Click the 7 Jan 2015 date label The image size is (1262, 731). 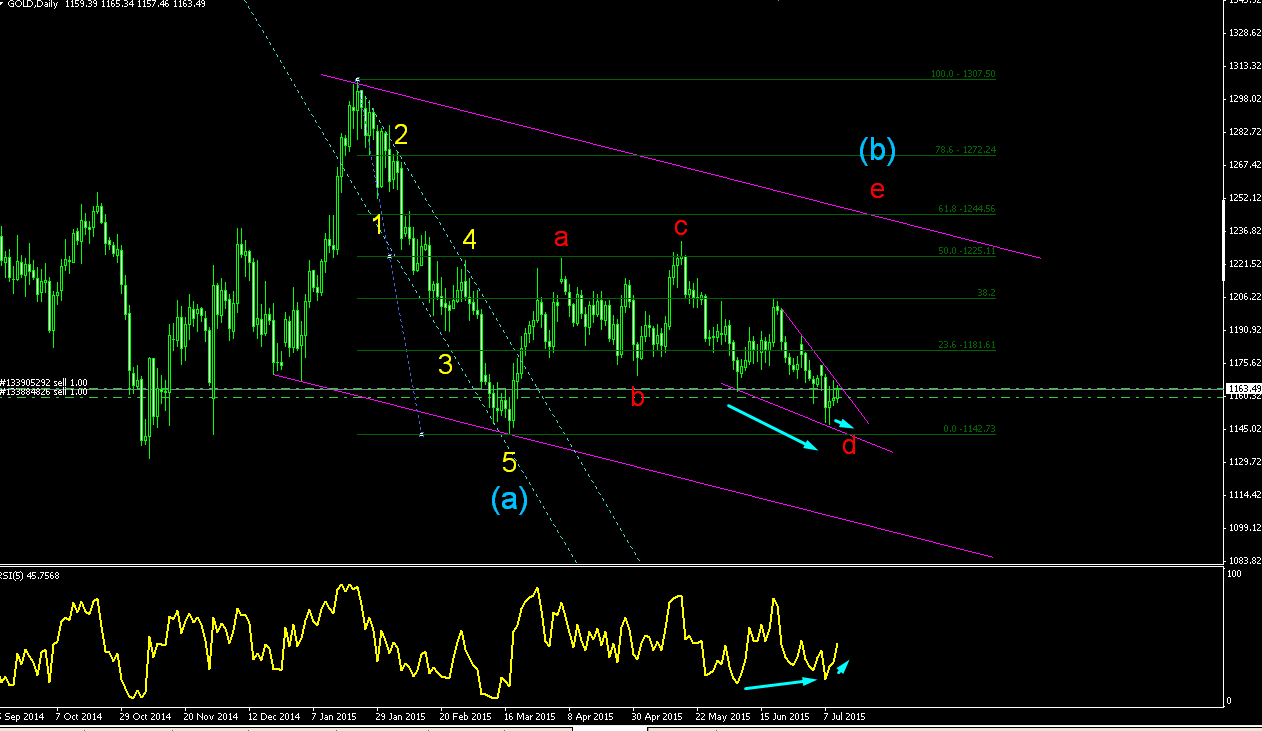coord(335,717)
